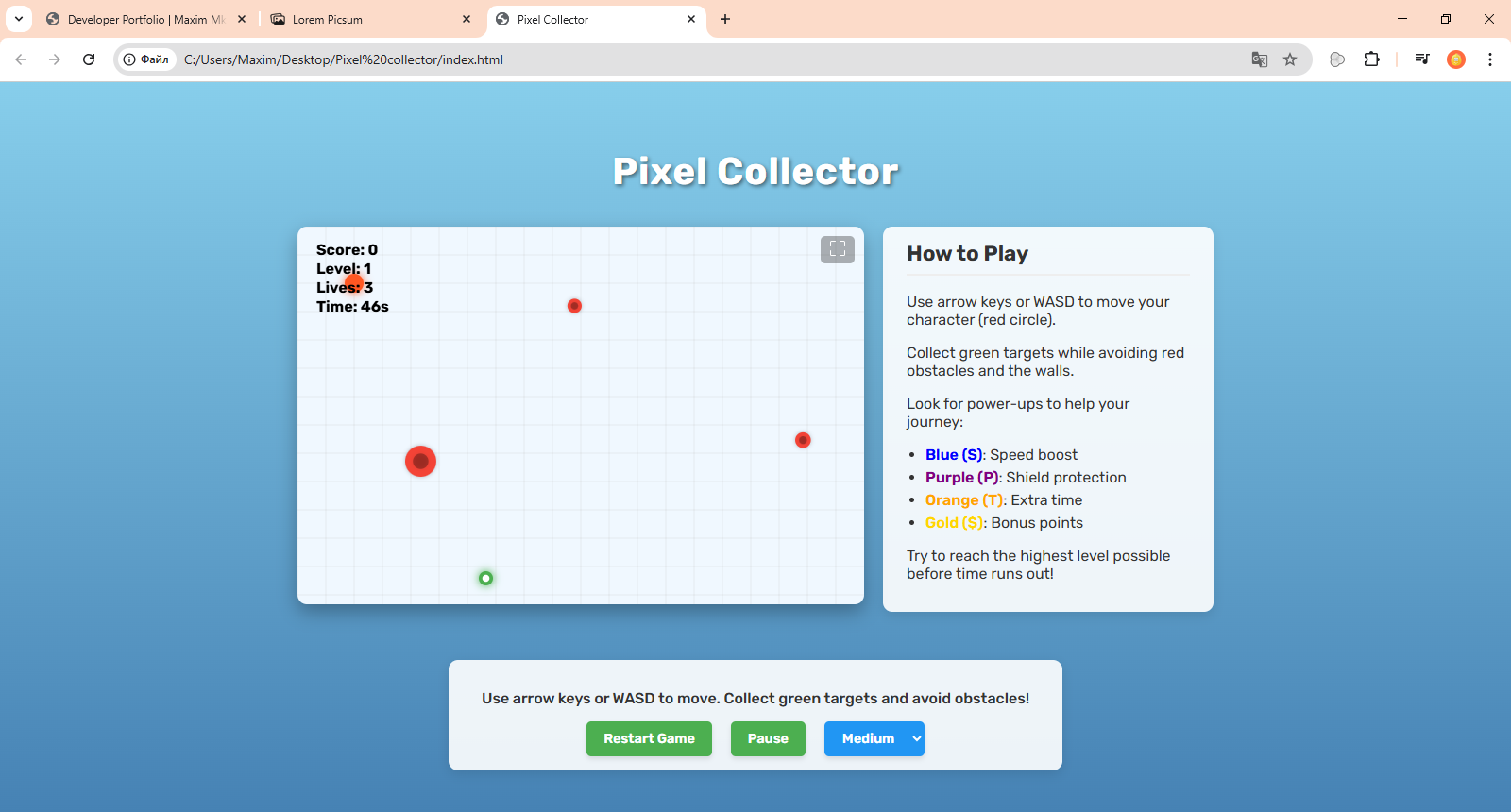Open the tab search dropdown arrow
The width and height of the screenshot is (1511, 812).
pos(19,19)
